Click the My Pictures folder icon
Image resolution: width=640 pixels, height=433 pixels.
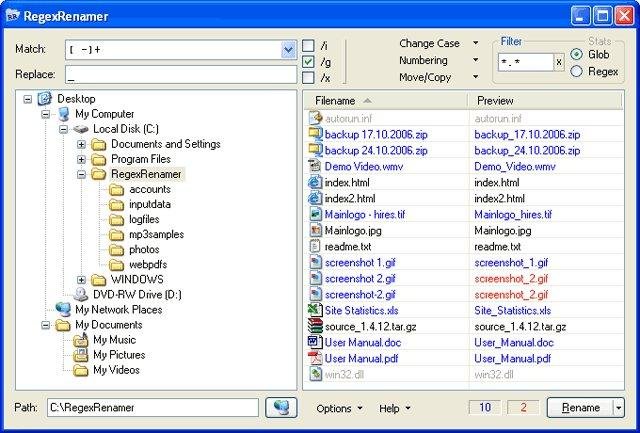[x=81, y=355]
